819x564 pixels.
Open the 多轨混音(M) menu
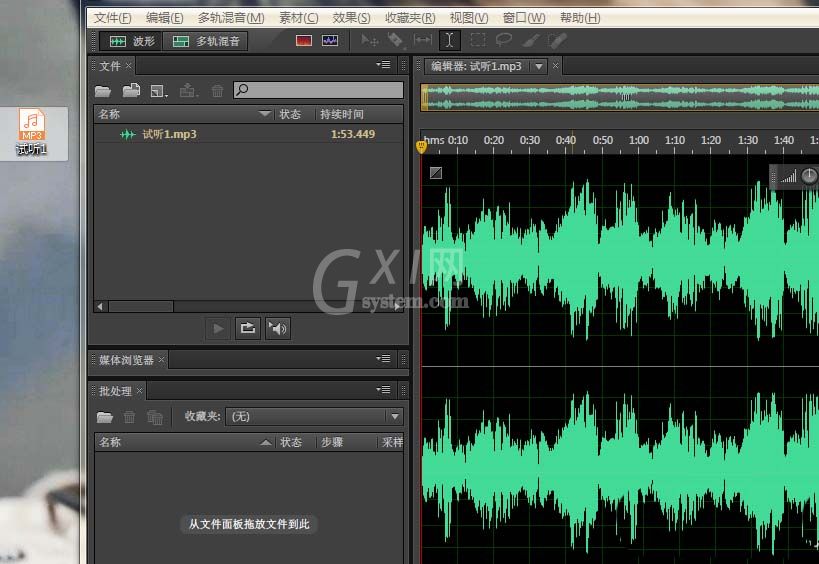click(x=231, y=18)
